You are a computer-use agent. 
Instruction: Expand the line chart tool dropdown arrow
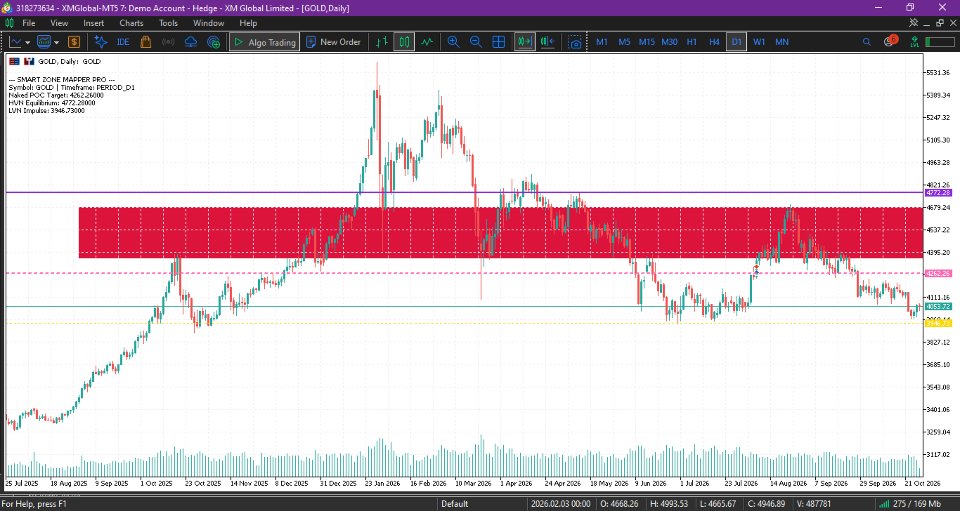point(28,42)
